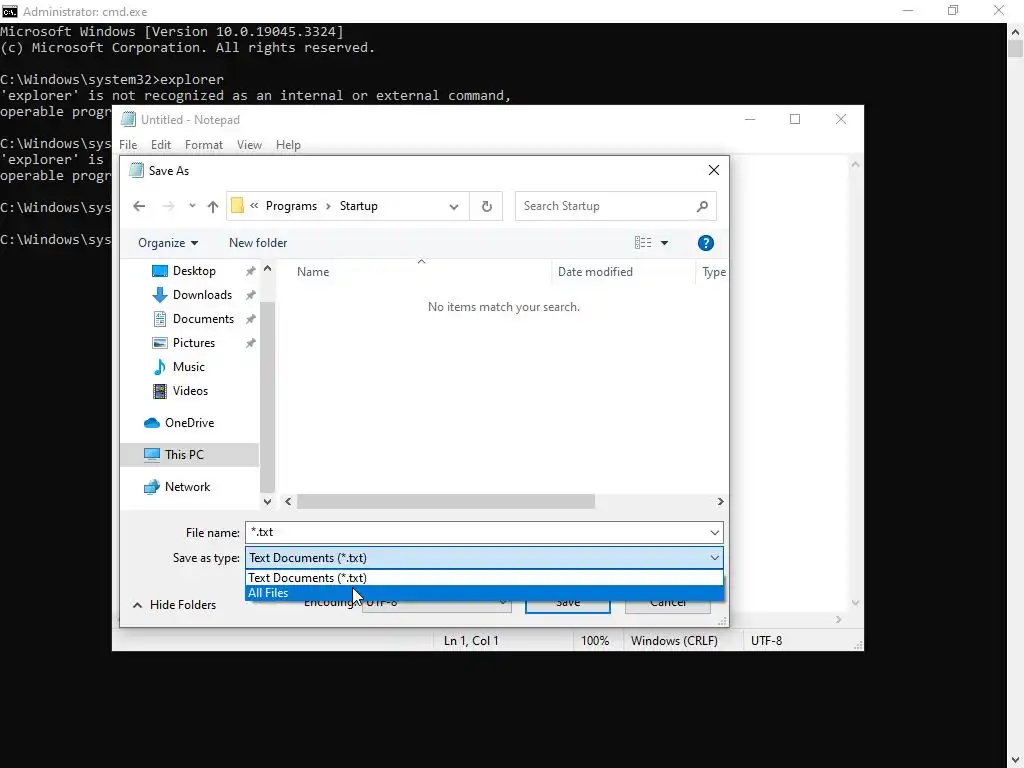Viewport: 1024px width, 768px height.
Task: Choose All Files from the type list
Action: (x=484, y=593)
